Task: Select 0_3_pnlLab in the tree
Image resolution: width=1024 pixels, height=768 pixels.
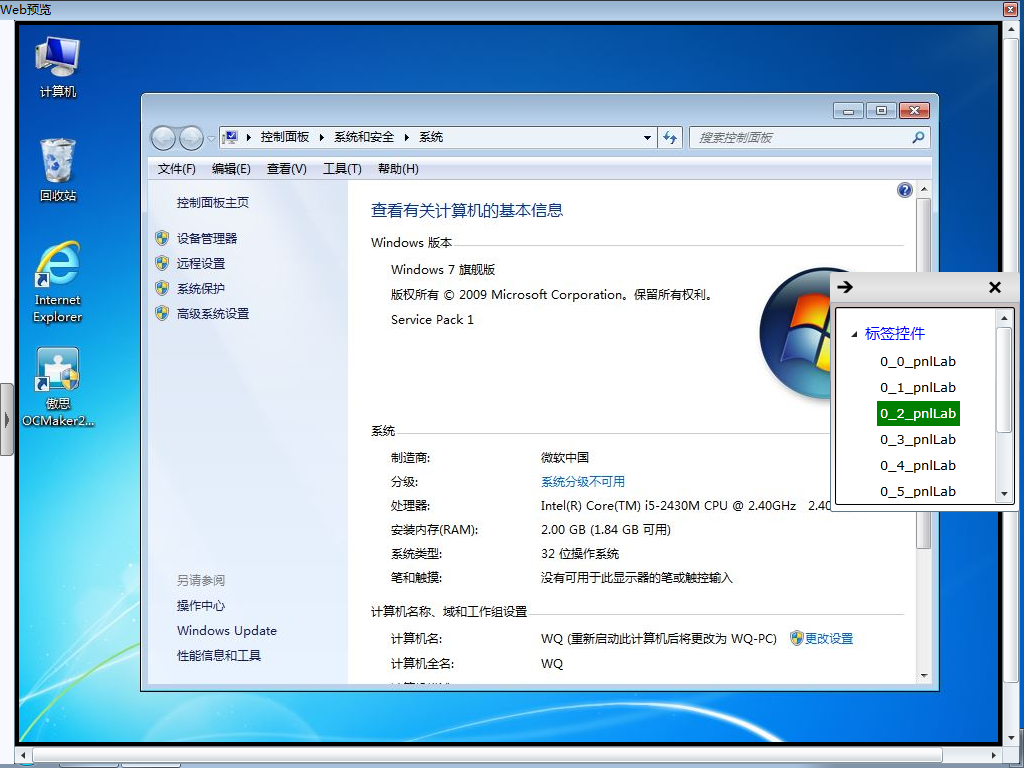Action: [x=918, y=440]
